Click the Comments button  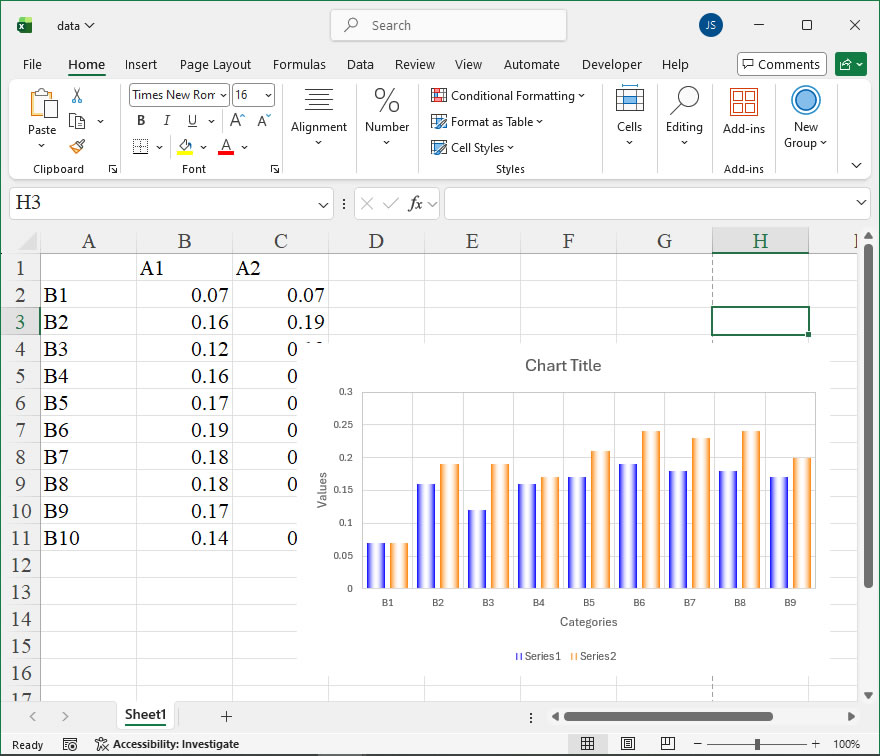pos(781,64)
